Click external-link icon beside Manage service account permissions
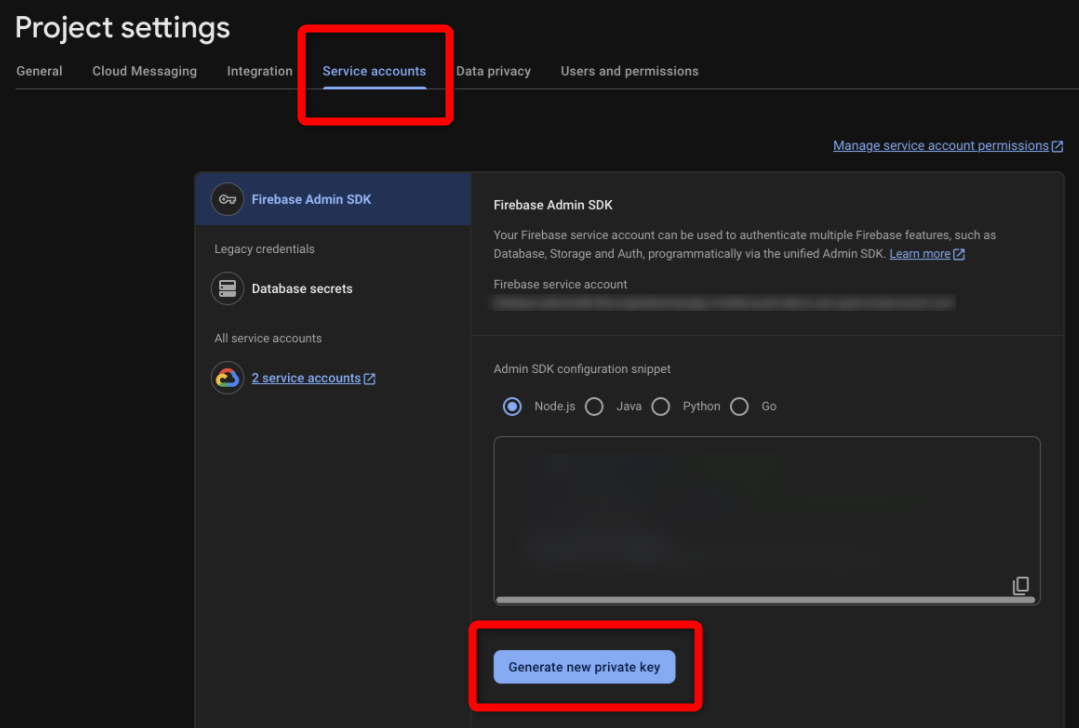1079x728 pixels. coord(1058,146)
